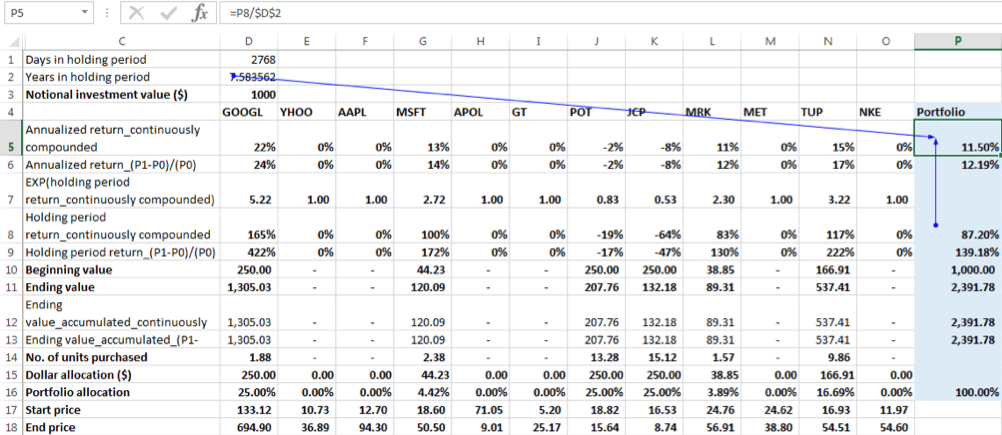Select entire sheet via corner triangle
The height and width of the screenshot is (435, 1002).
click(12, 41)
